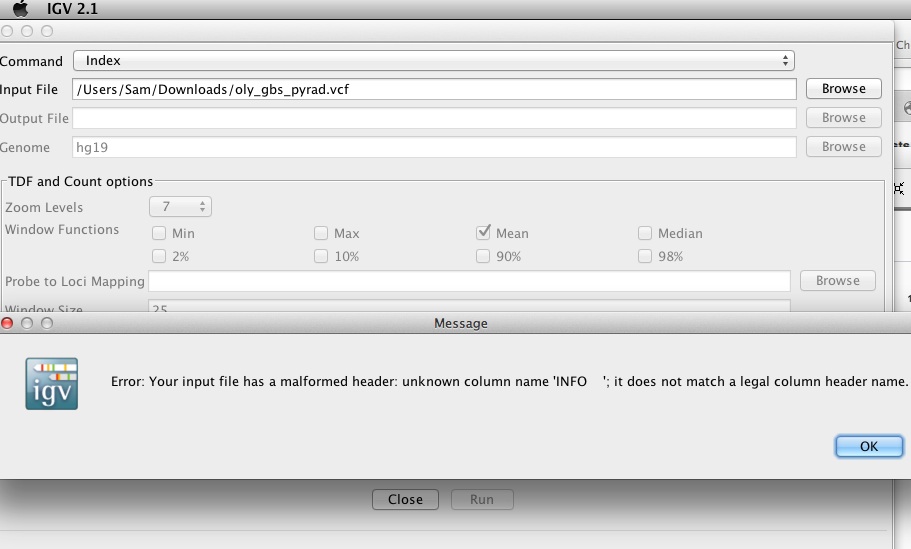Screen dimensions: 911x549
Task: Click the Input File path field
Action: click(x=434, y=89)
